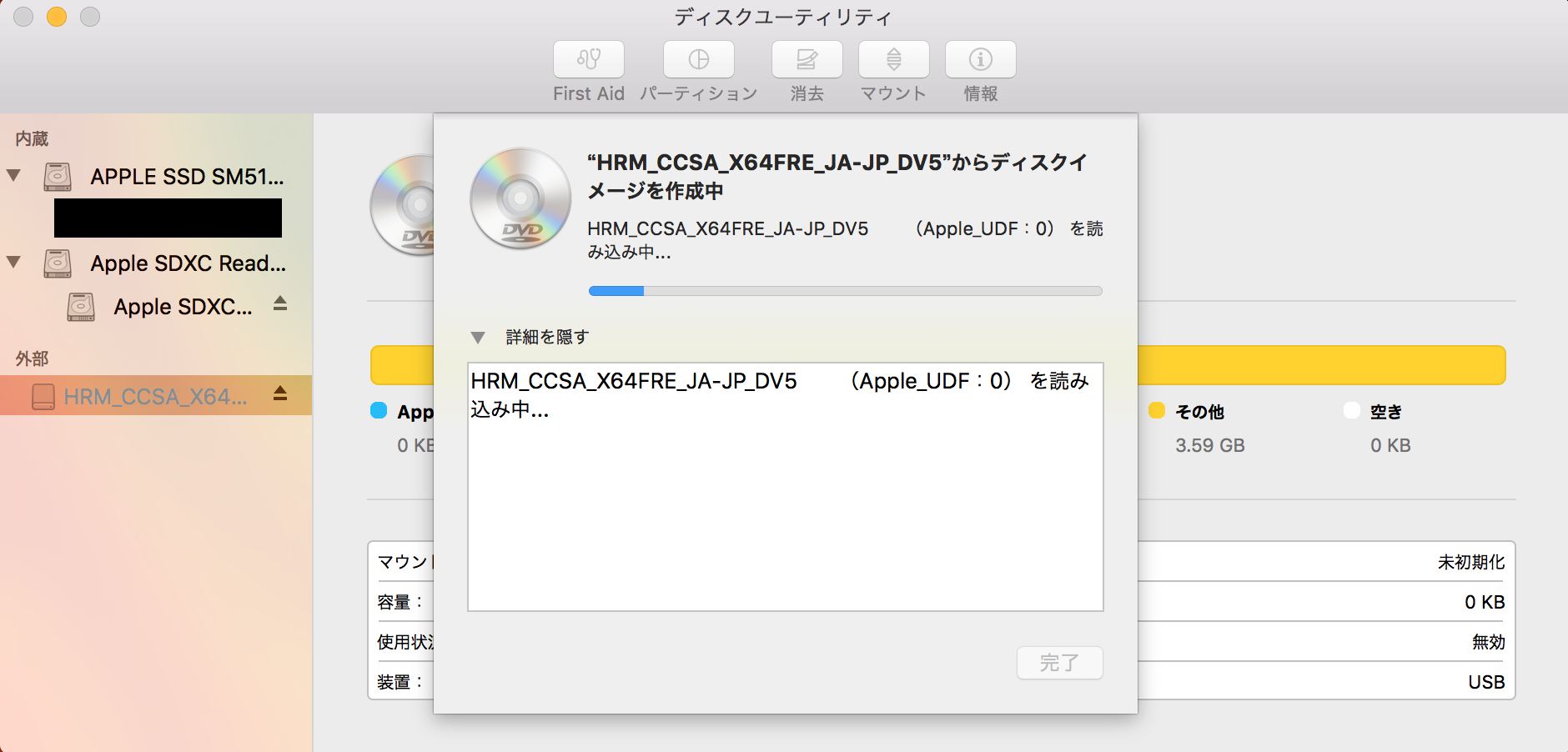Click the 装置 row label
This screenshot has height=752, width=1568.
[400, 682]
